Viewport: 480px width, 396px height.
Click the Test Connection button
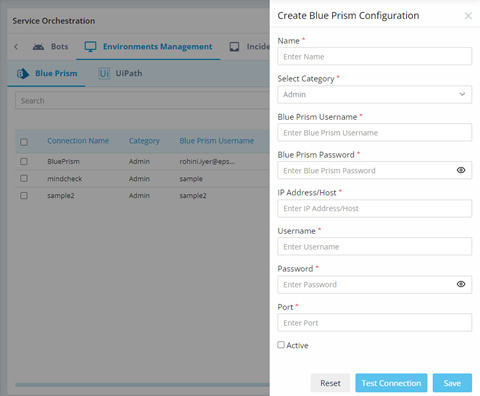(391, 383)
